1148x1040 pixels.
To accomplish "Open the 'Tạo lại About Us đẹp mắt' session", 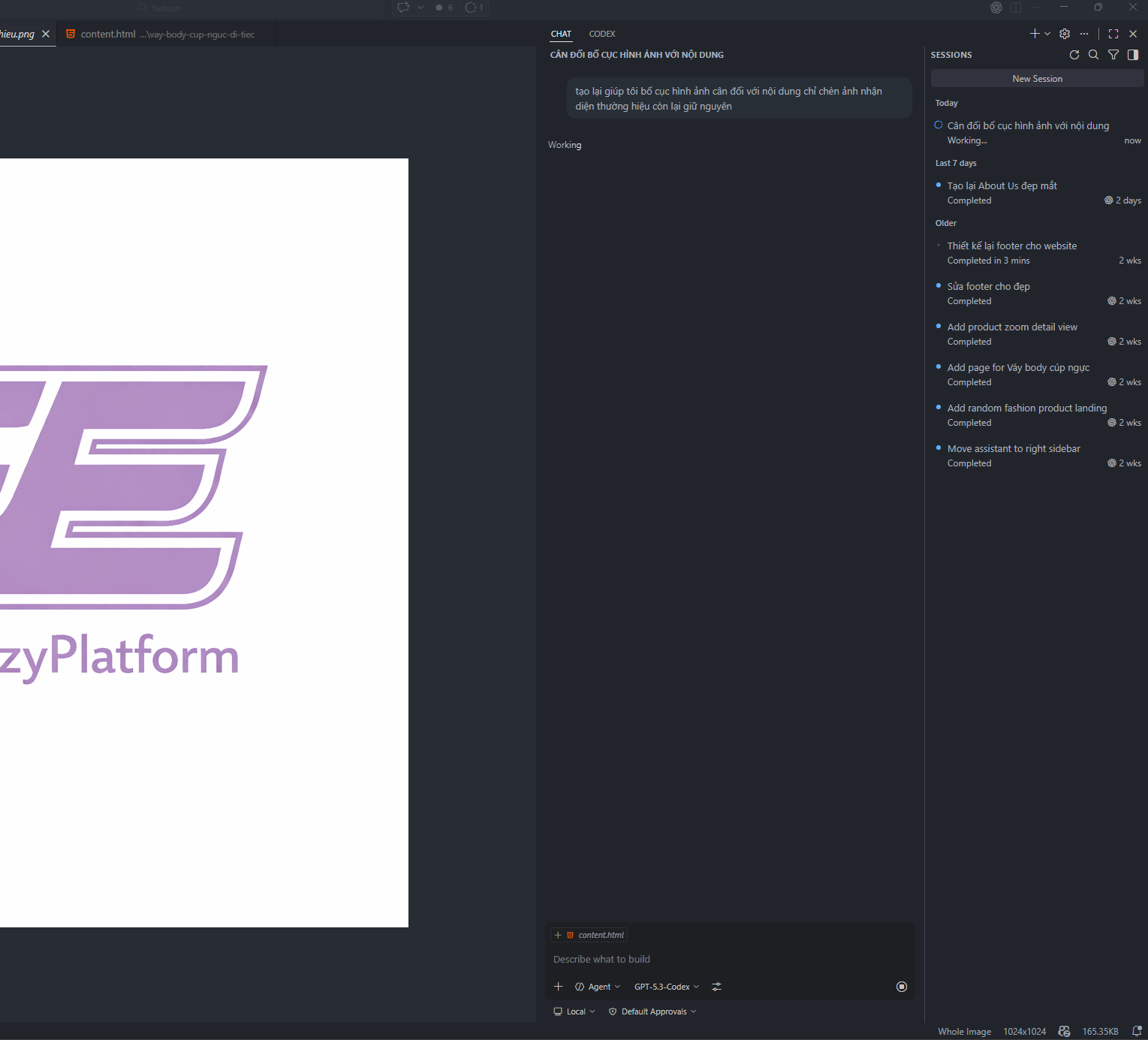I will (1002, 185).
